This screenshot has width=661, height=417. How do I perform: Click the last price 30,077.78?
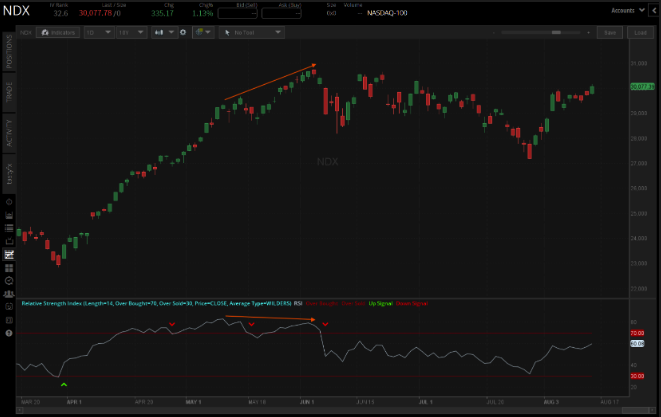tap(96, 13)
